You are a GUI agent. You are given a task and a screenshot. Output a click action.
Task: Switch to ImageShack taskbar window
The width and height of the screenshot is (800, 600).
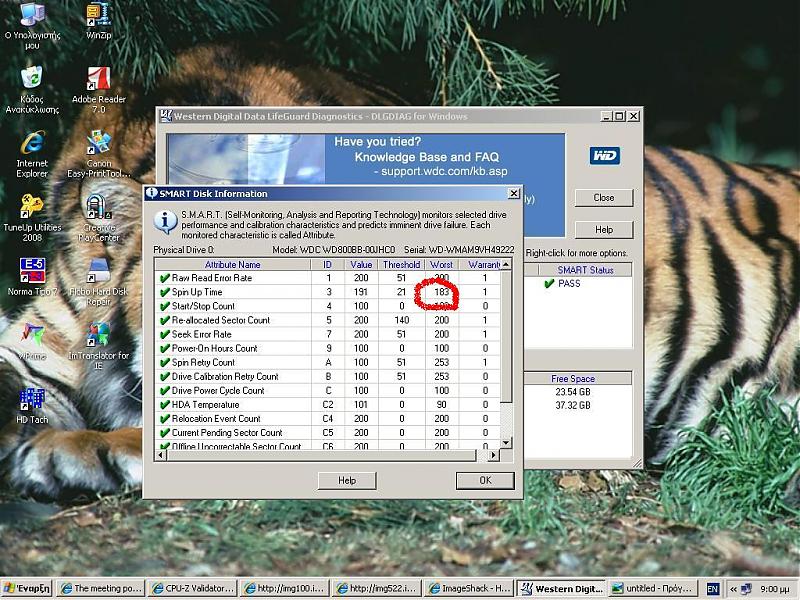click(468, 588)
